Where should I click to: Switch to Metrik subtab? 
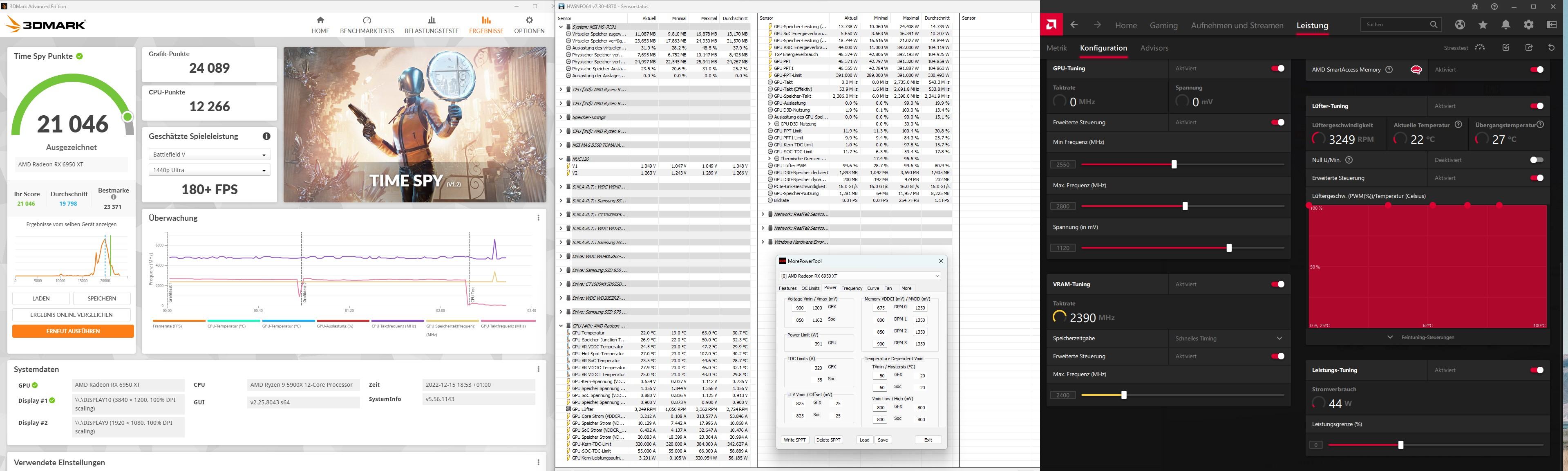click(x=1057, y=48)
